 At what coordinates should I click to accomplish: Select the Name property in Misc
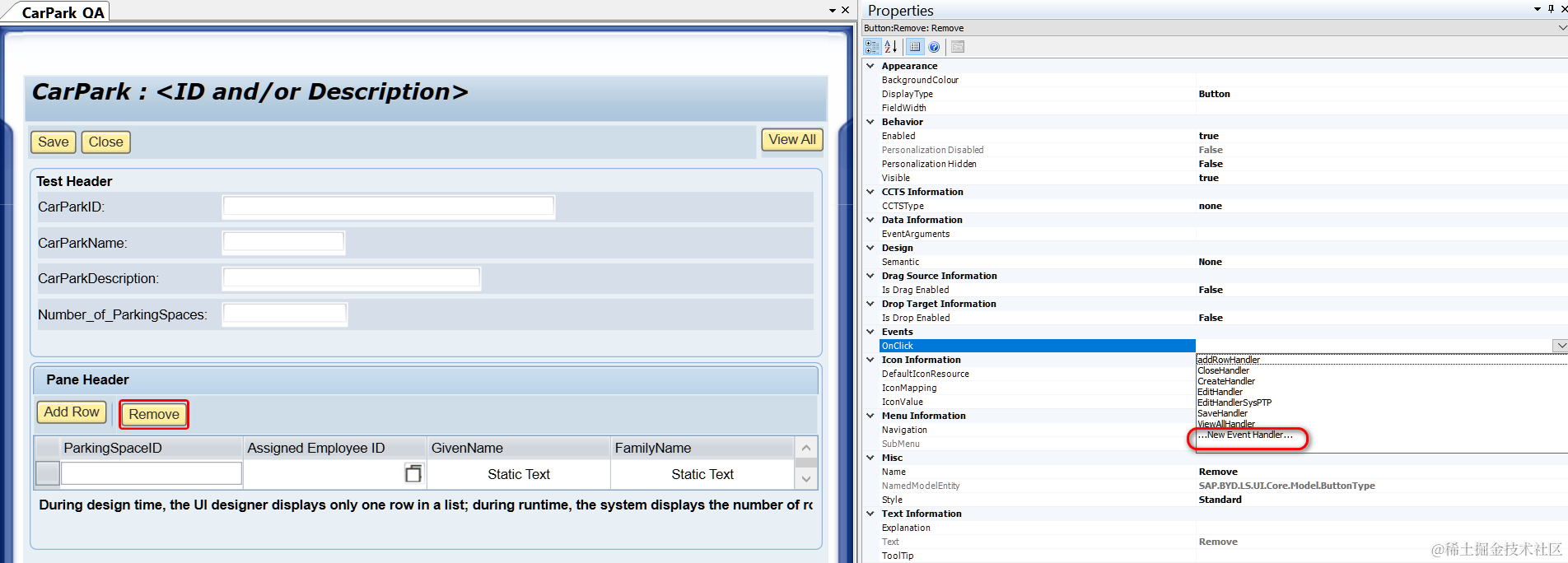coord(1223,472)
